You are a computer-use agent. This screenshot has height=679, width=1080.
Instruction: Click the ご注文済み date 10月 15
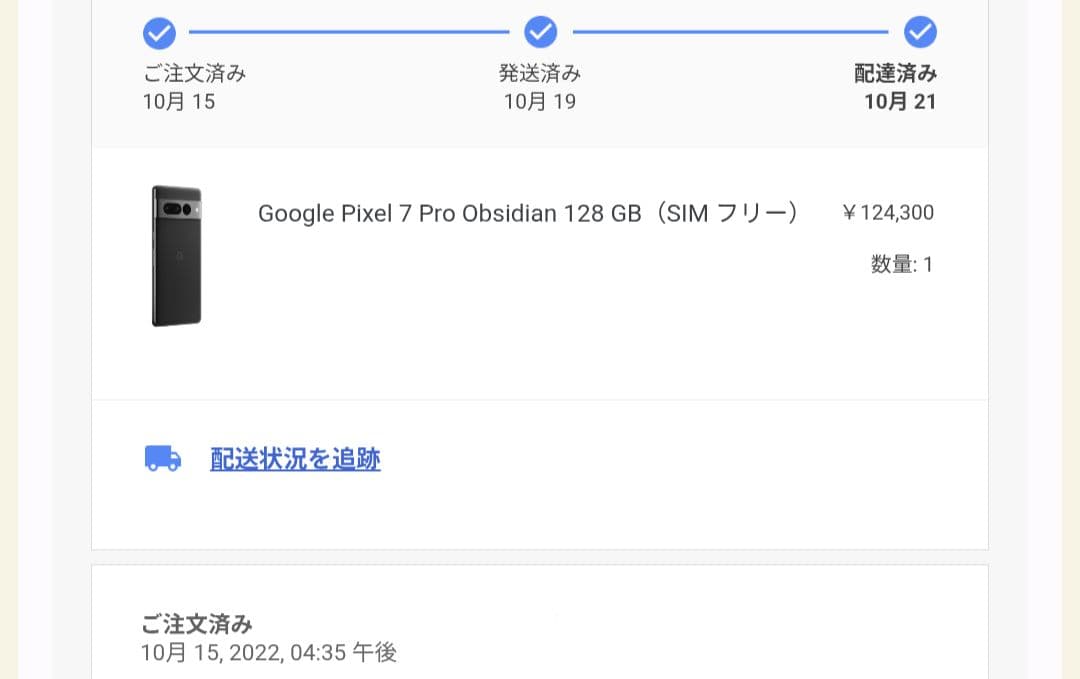(x=178, y=101)
